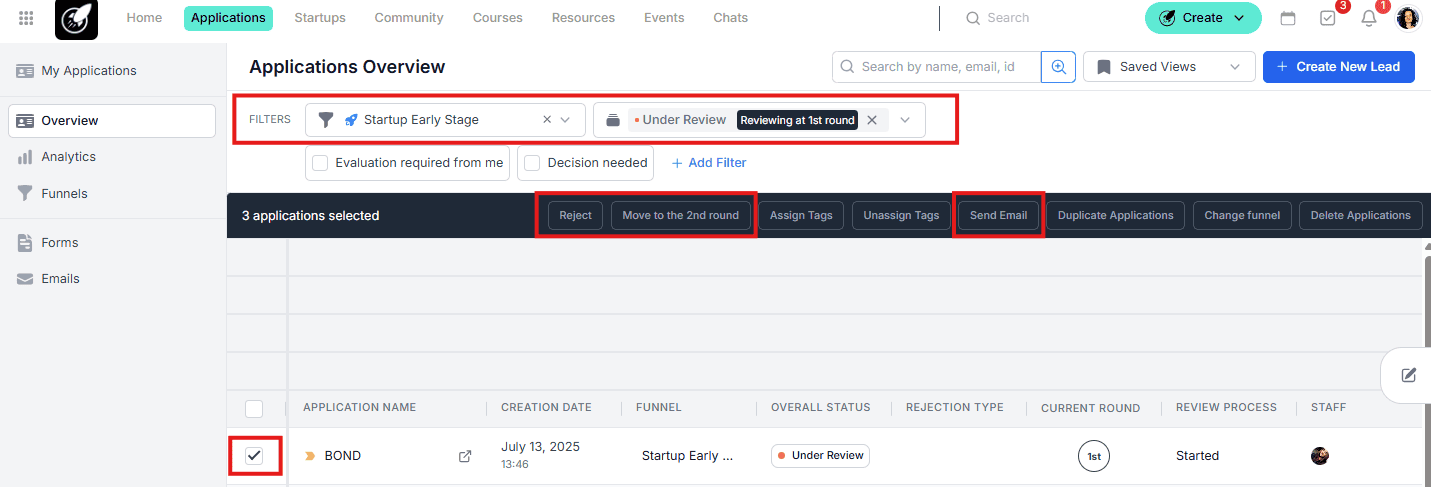
Task: Open the notifications bell icon
Action: (1369, 18)
